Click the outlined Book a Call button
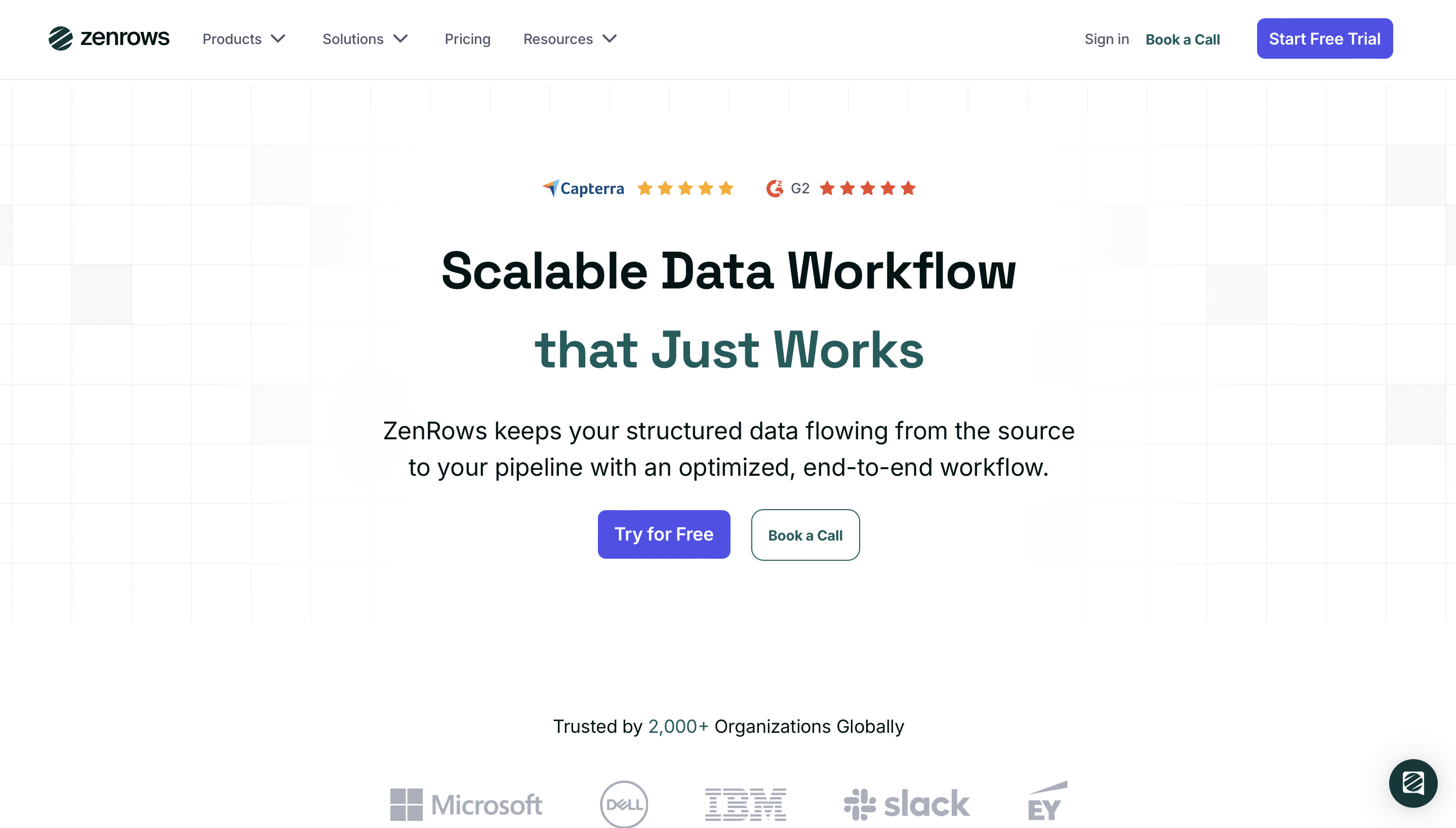This screenshot has height=828, width=1456. pyautogui.click(x=805, y=534)
